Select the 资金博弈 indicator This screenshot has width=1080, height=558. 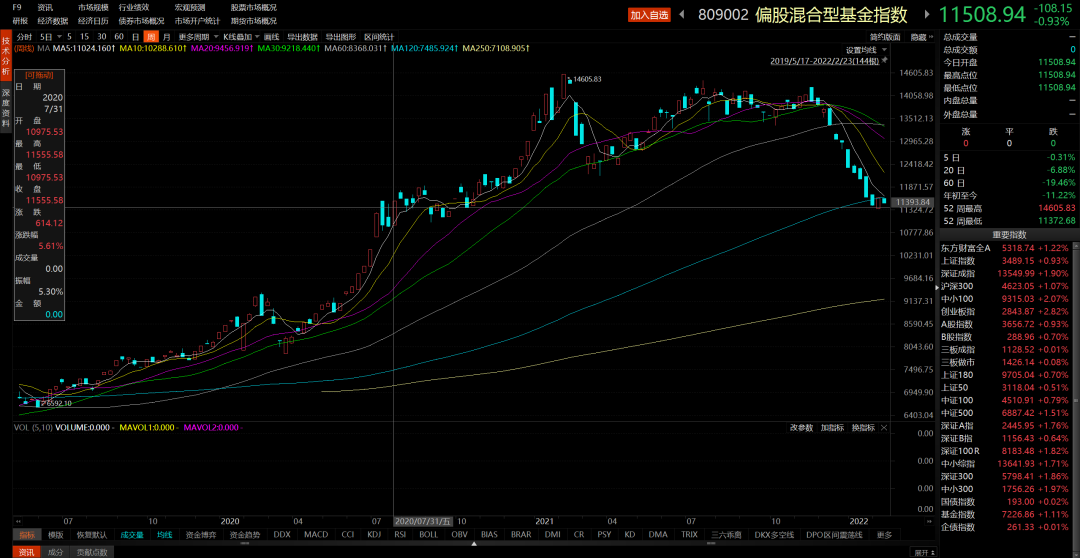click(x=203, y=535)
